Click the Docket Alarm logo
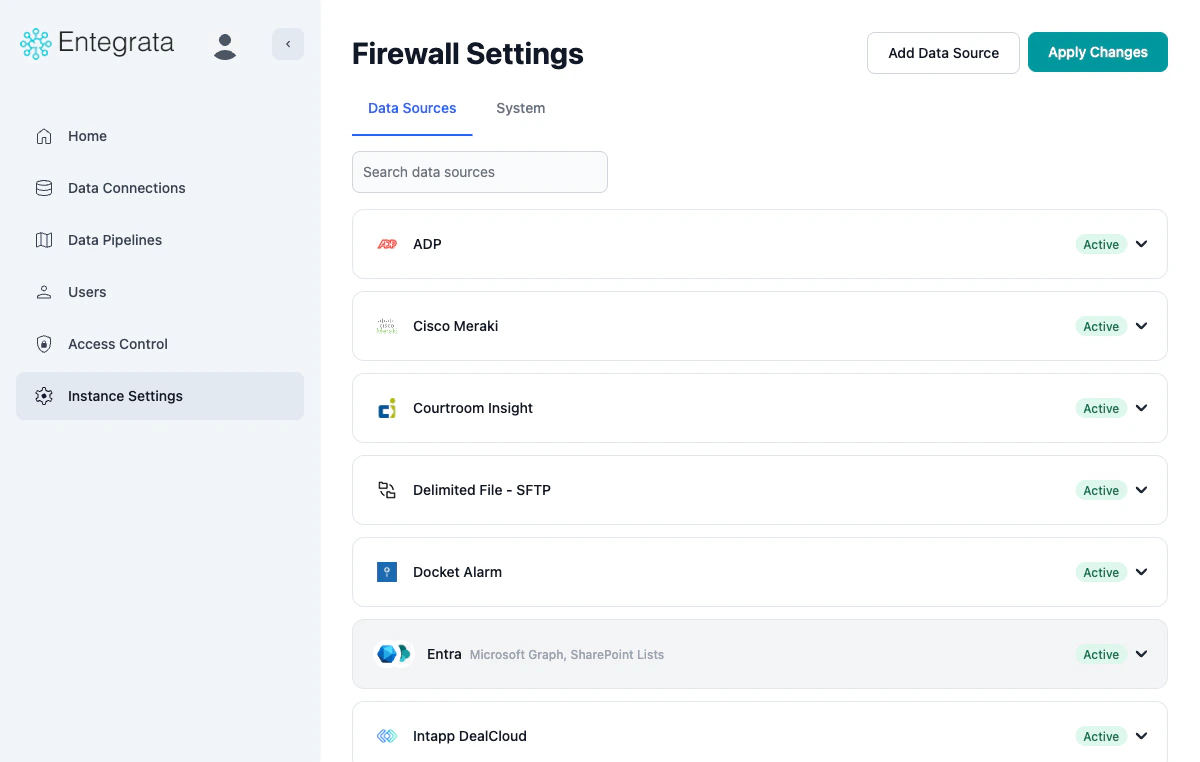 [387, 572]
